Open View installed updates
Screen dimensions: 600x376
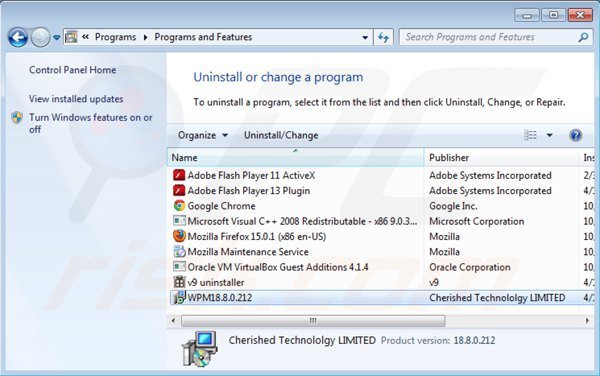click(x=76, y=99)
